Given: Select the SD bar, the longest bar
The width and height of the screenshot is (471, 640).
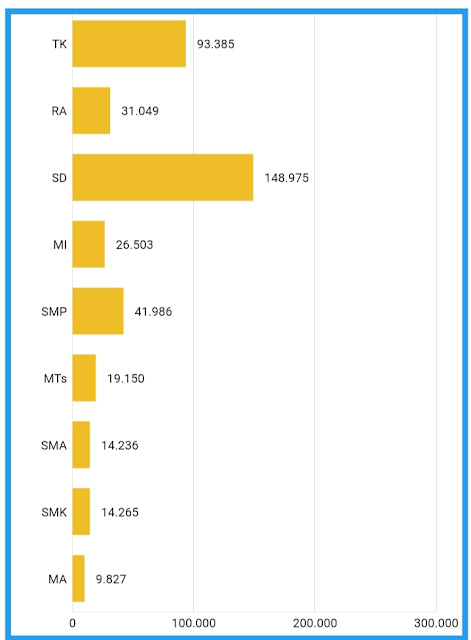Looking at the screenshot, I should click(163, 178).
